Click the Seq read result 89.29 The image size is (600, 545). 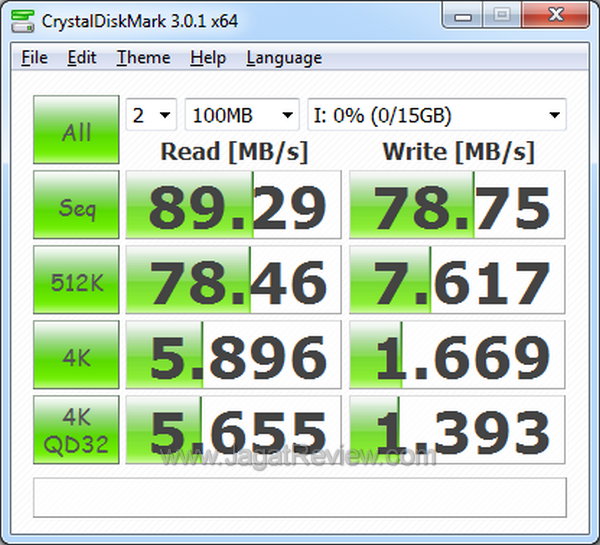point(234,207)
